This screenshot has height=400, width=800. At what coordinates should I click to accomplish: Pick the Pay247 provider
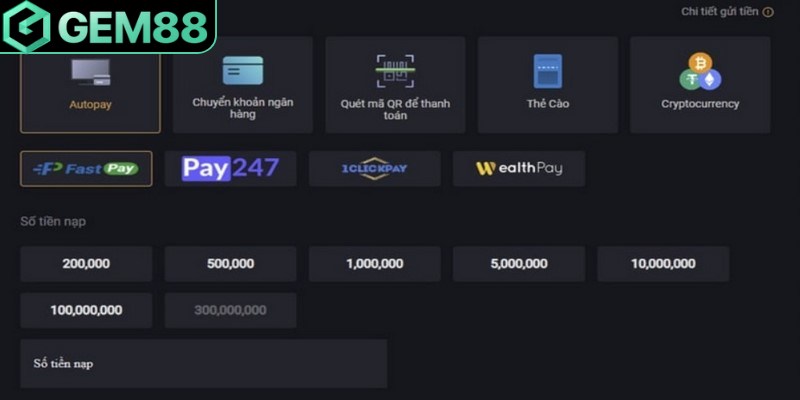tap(230, 168)
